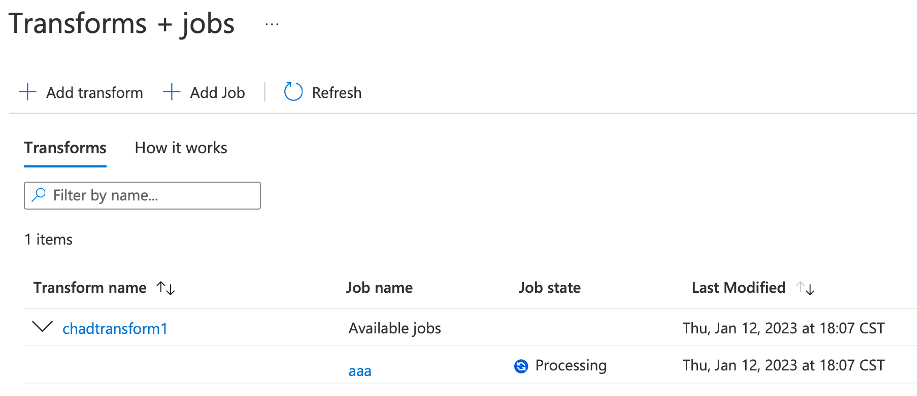
Task: Click the Processing status sync icon
Action: click(520, 366)
